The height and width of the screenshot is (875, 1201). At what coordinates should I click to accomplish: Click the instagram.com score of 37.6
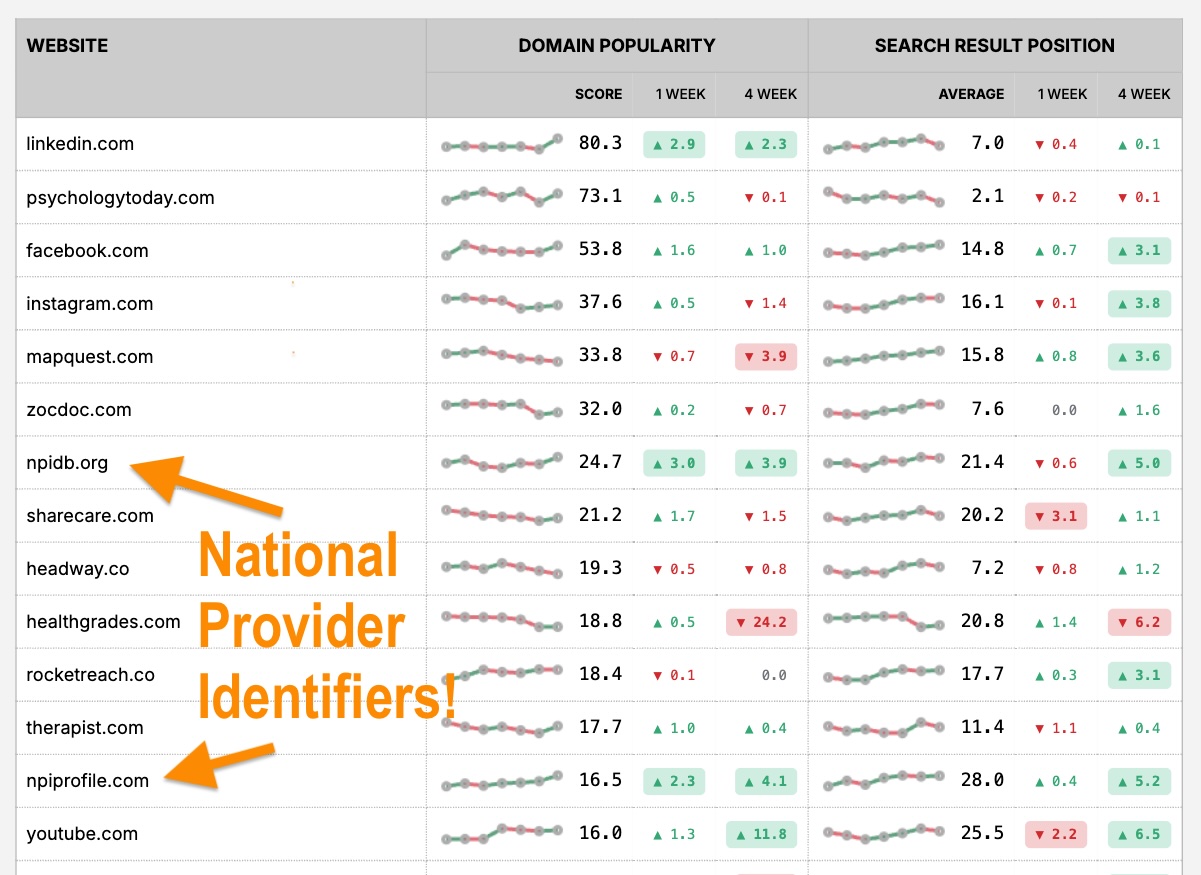tap(600, 303)
